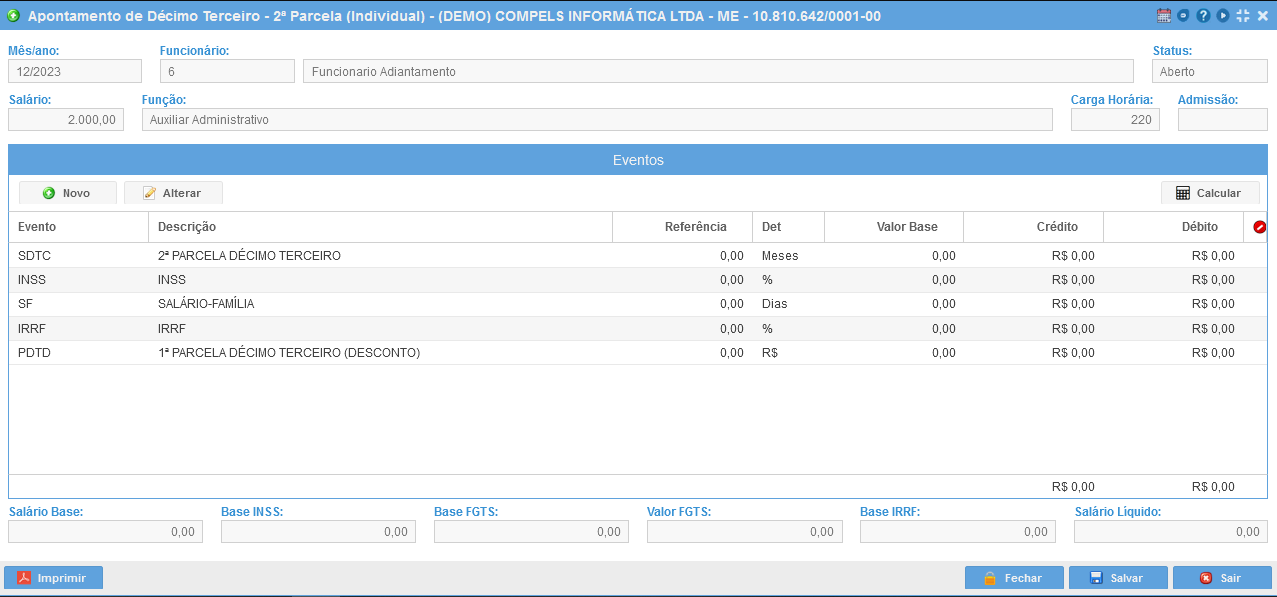Click the Status field showing Aberto

pos(1209,71)
